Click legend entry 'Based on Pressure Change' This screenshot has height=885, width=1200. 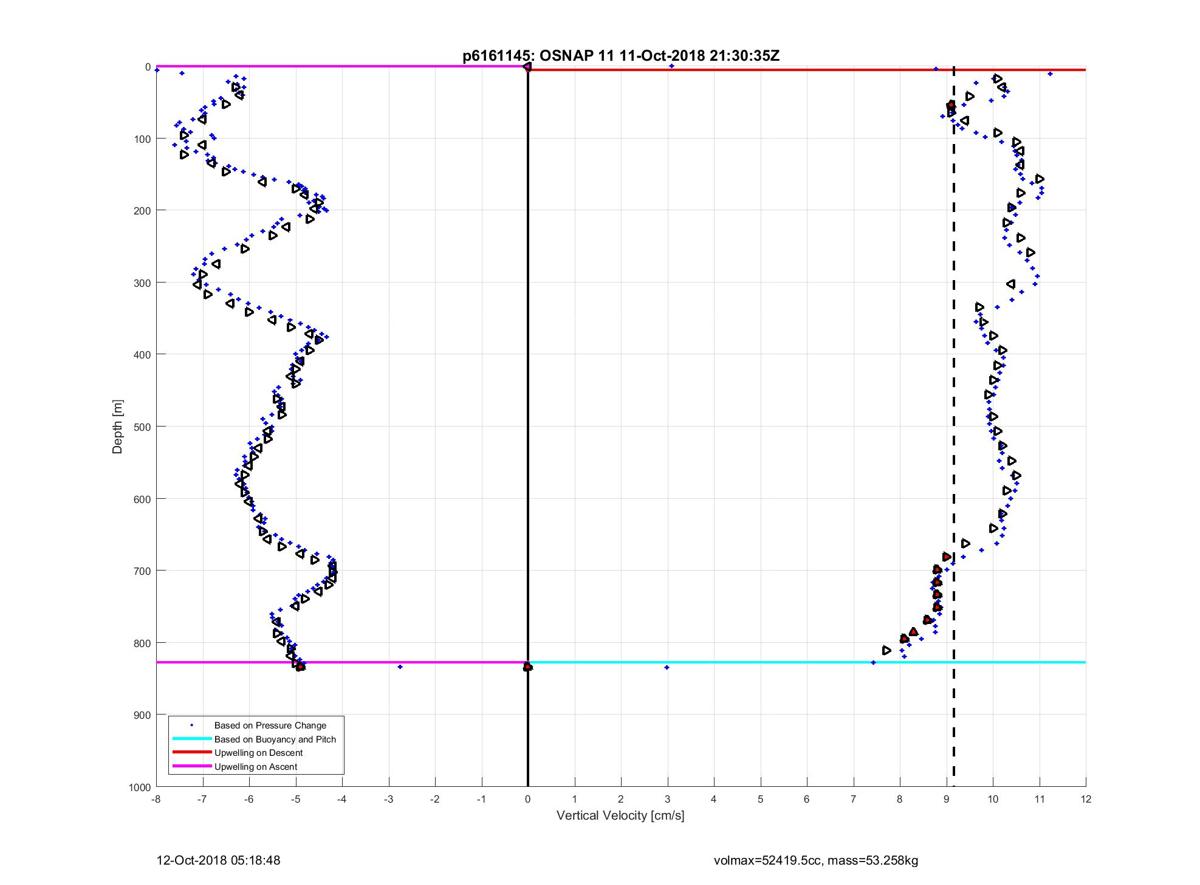[x=270, y=725]
